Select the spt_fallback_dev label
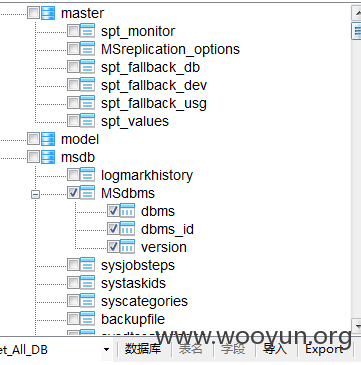This screenshot has width=361, height=365. 154,85
